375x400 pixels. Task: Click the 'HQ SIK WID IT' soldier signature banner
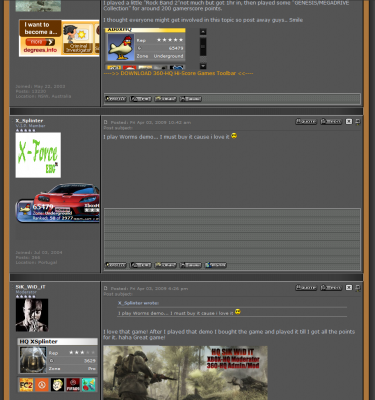pyautogui.click(x=185, y=373)
